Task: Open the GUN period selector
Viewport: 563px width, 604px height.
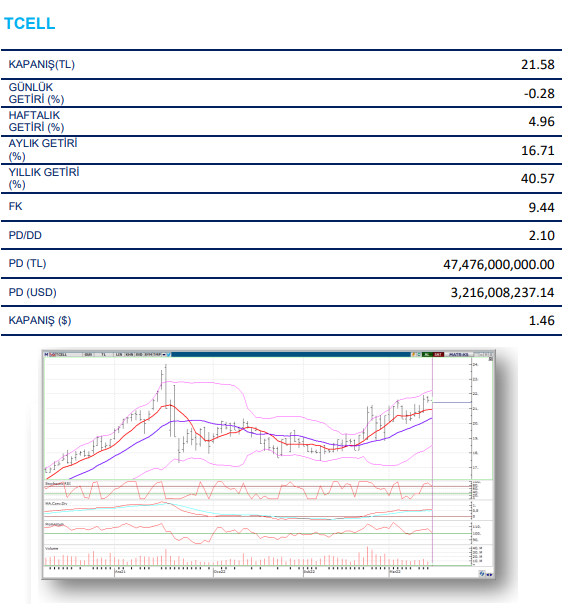Action: point(88,354)
